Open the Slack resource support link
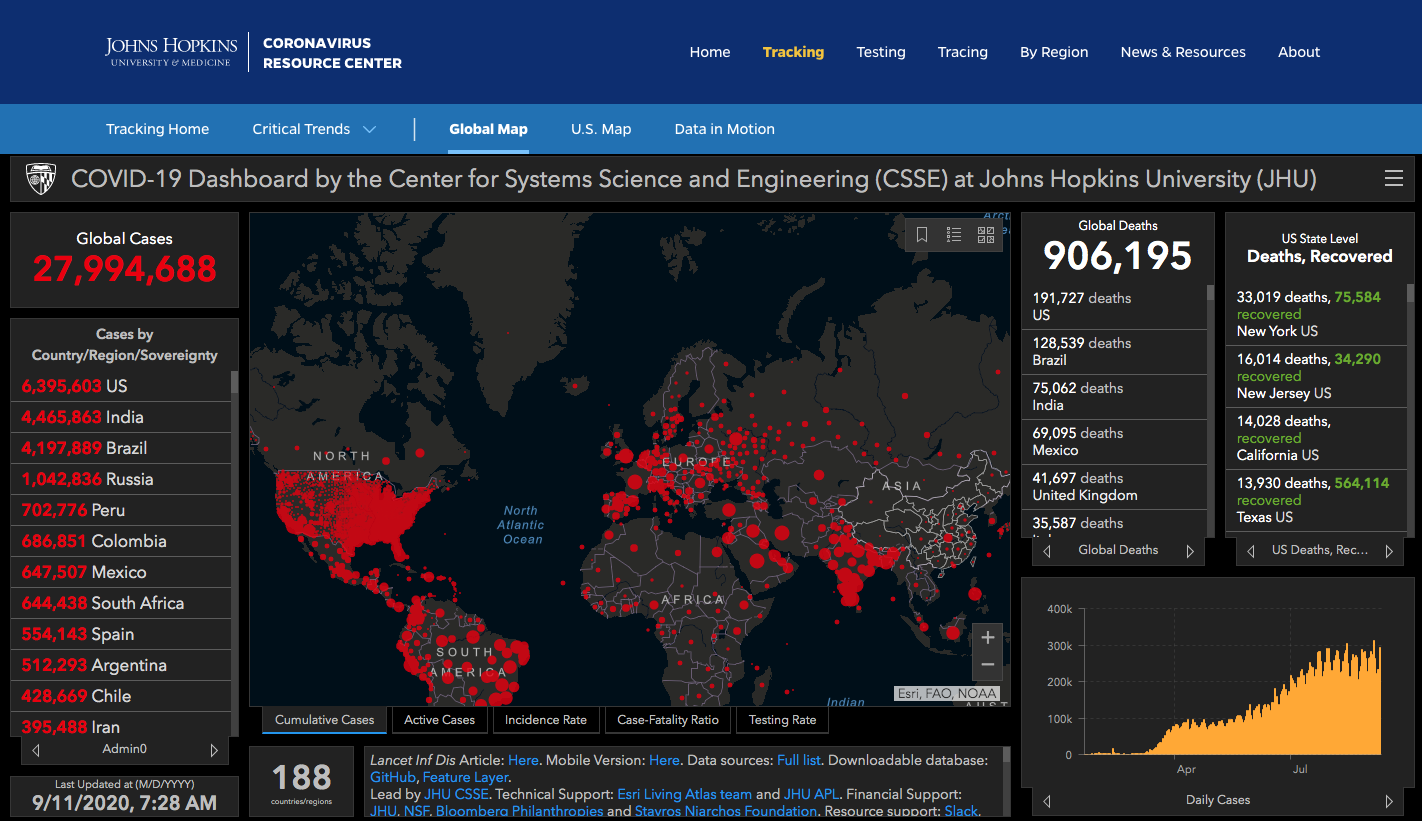 (x=961, y=811)
